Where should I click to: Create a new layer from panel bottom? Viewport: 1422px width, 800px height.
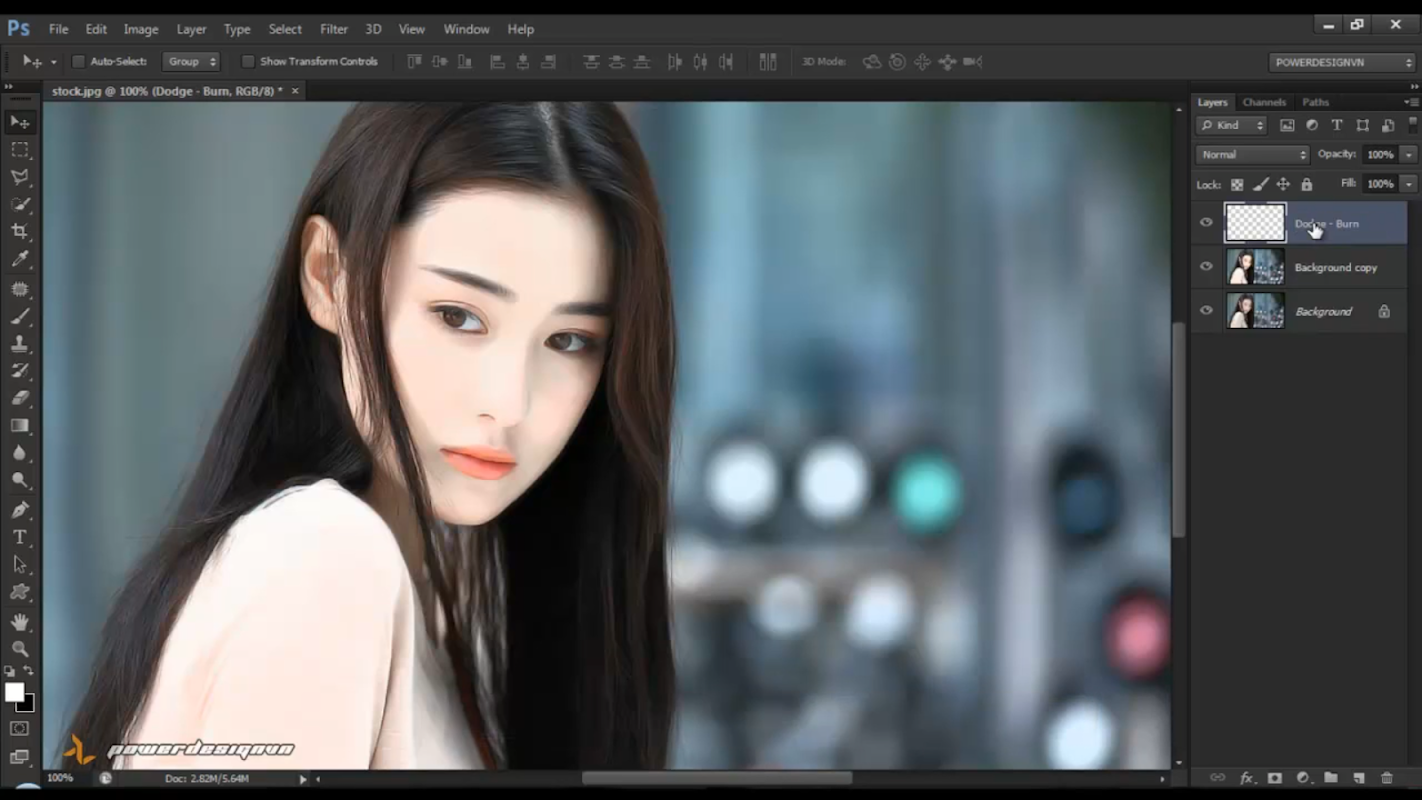1358,778
